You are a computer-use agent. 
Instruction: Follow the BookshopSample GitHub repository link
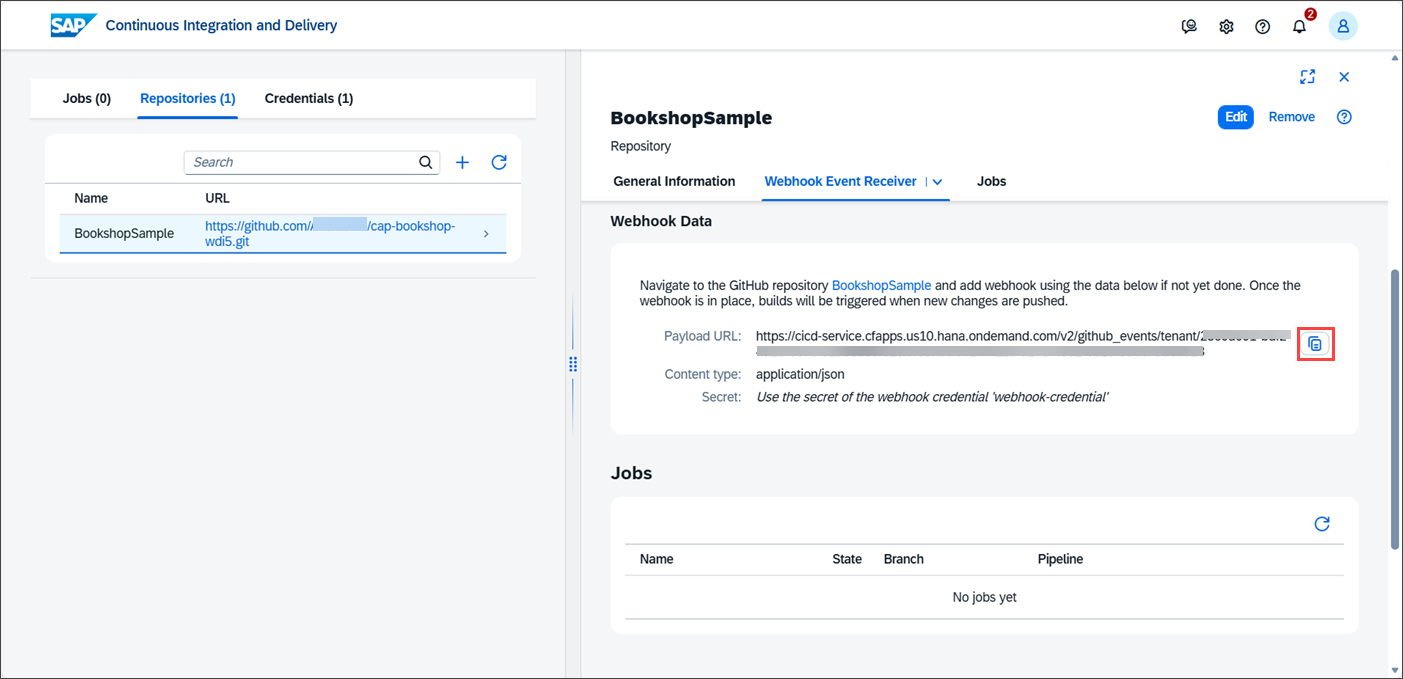(881, 285)
